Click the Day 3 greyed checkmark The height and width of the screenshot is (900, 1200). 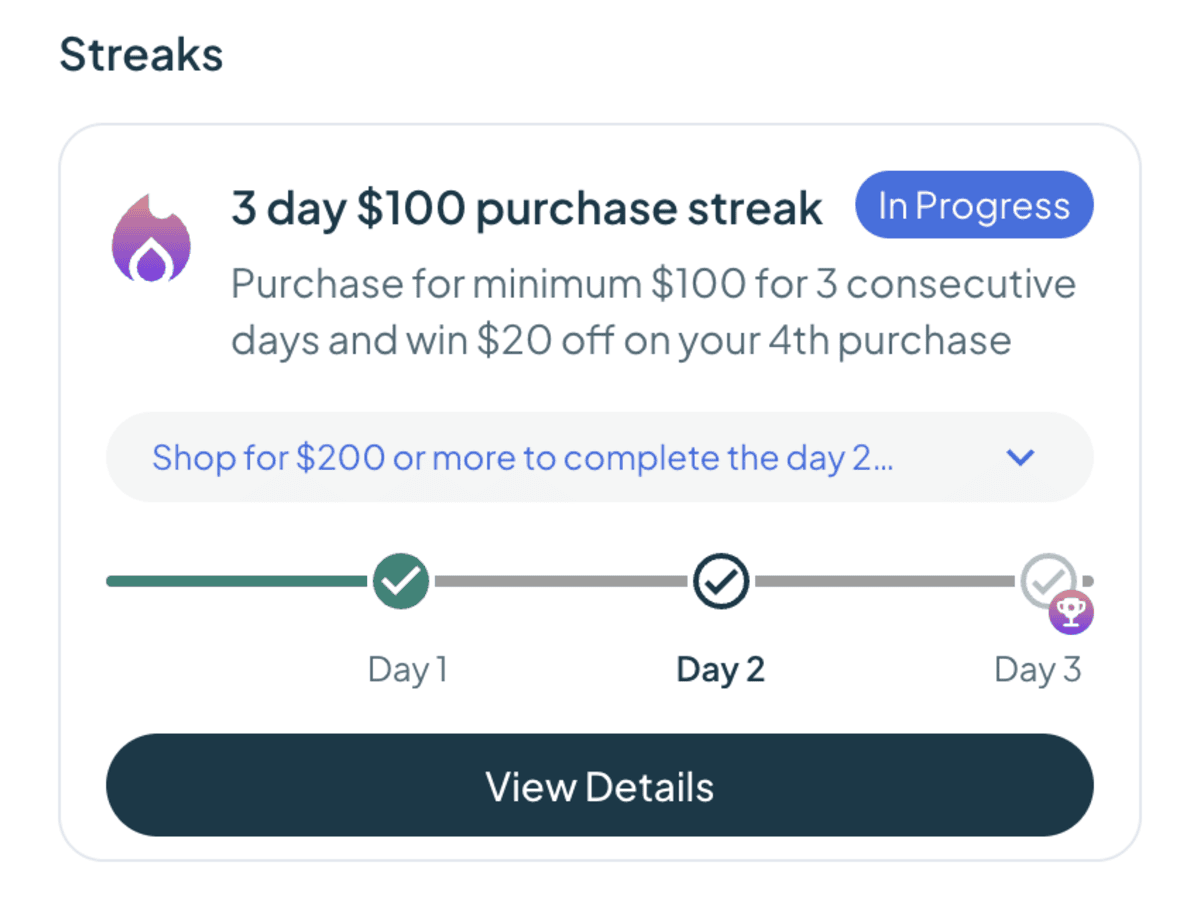[1047, 580]
